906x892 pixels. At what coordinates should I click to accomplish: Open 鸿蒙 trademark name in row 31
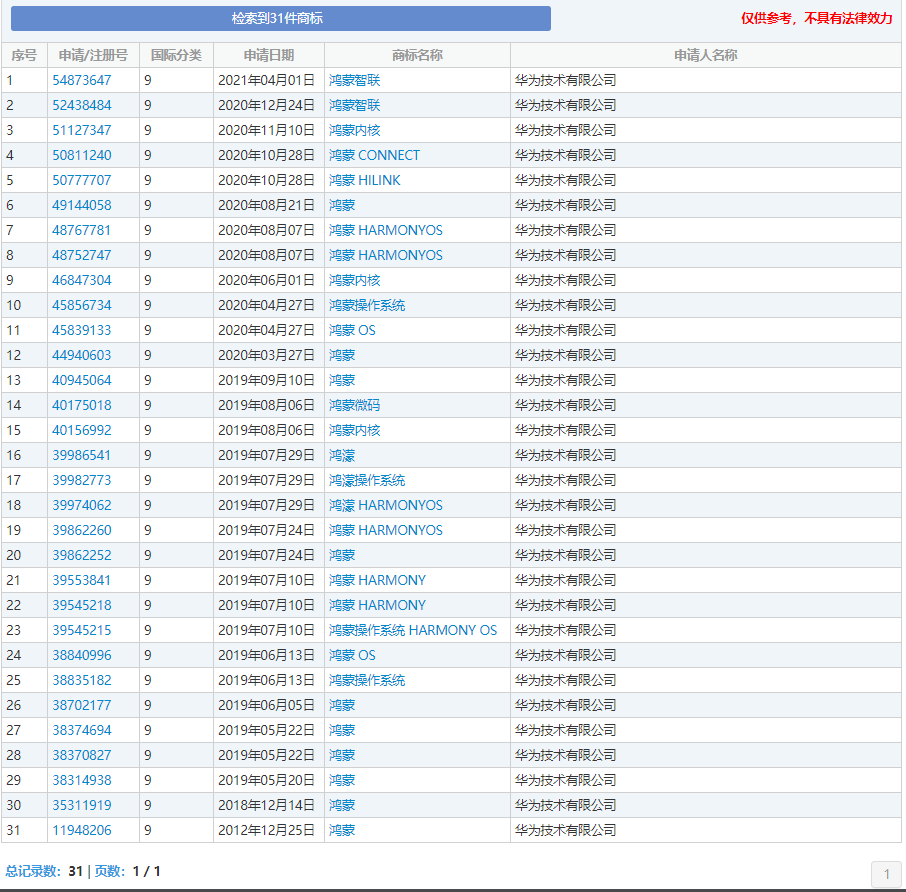pyautogui.click(x=342, y=830)
